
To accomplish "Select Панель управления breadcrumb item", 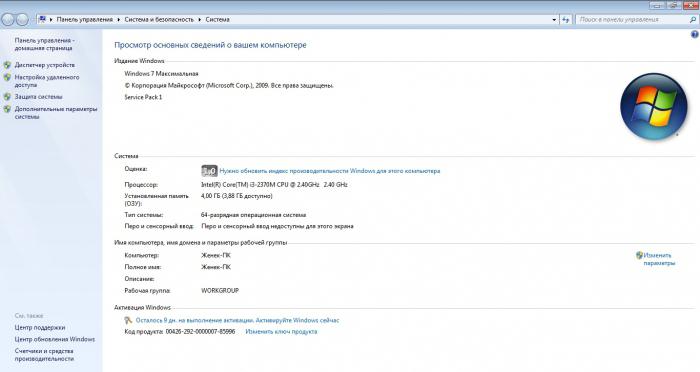I will [x=84, y=20].
